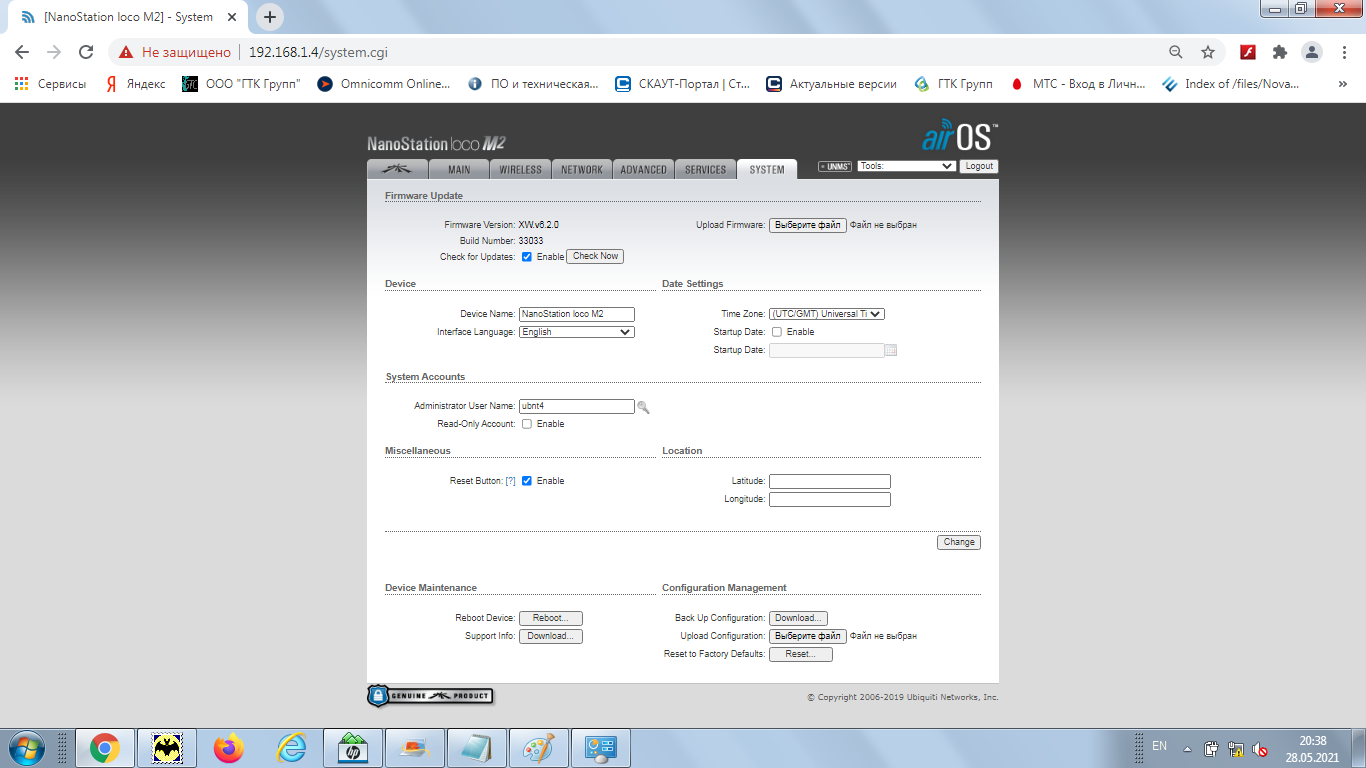Screen dimensions: 1366x768
Task: Open the СКАУТ-Портал bookmark
Action: [x=683, y=84]
